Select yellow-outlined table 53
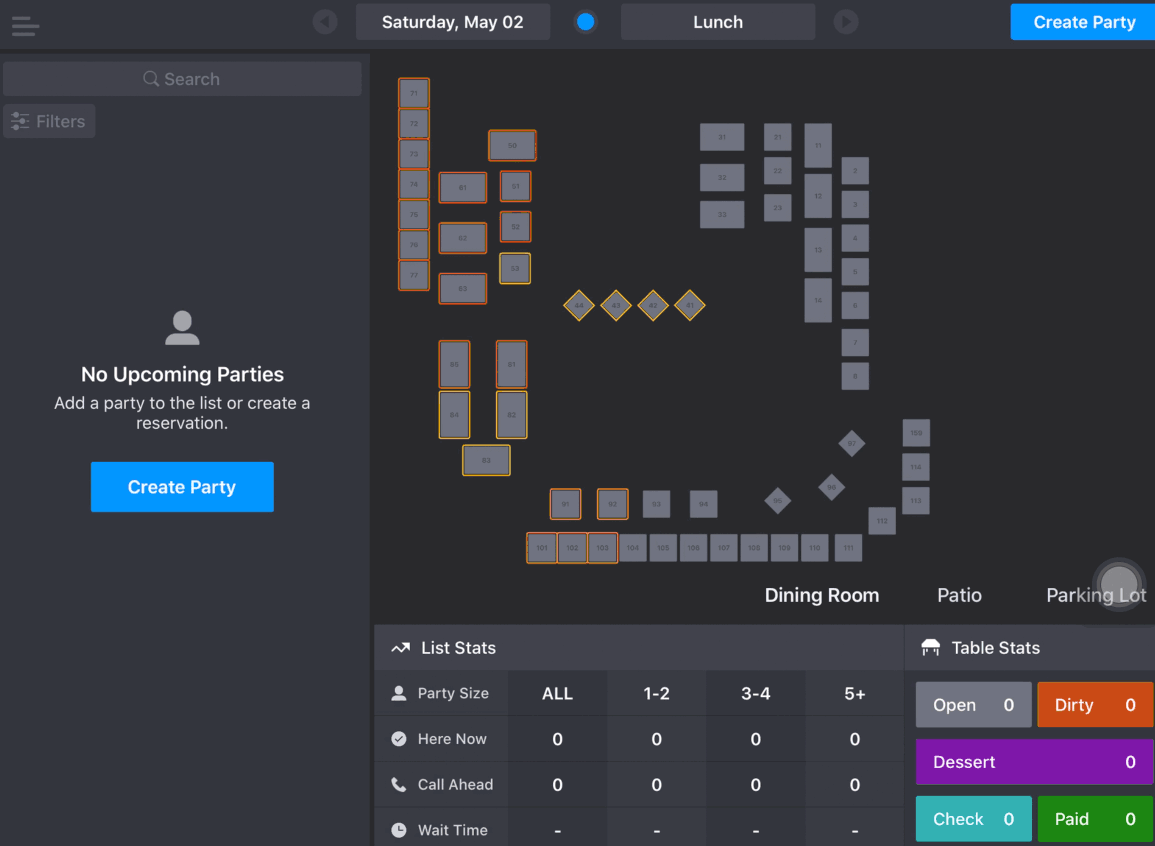 (515, 268)
